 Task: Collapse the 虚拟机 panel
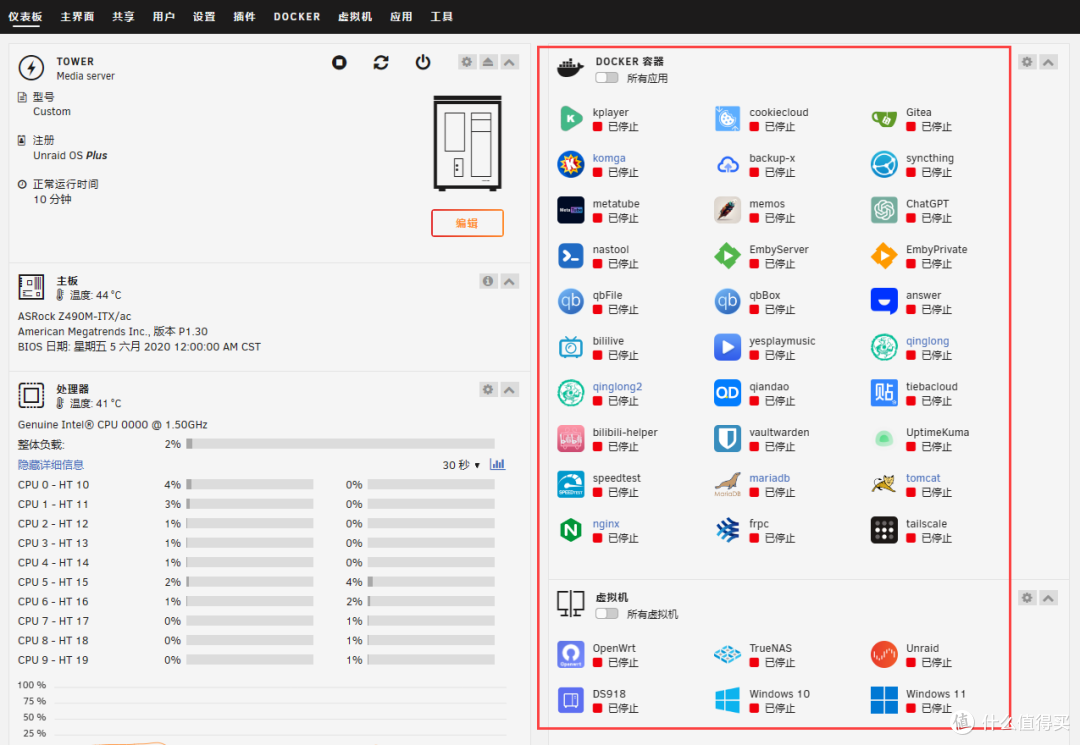click(1048, 598)
